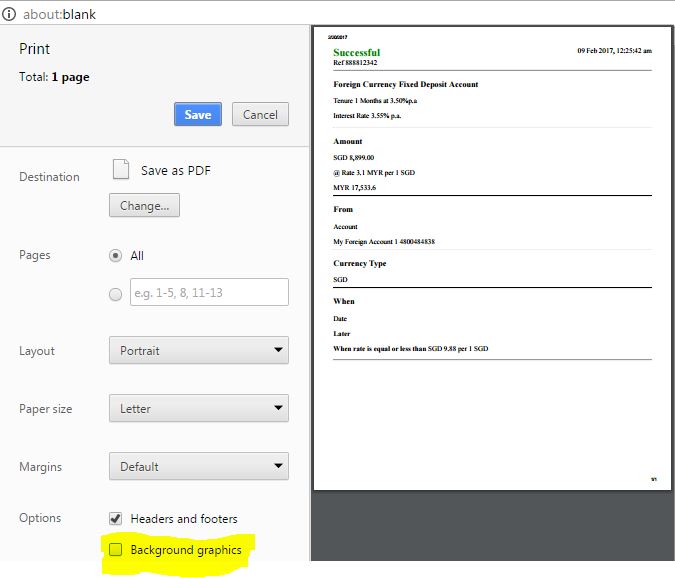The image size is (675, 577).
Task: Click My Foreign Account 1 4800484838 text
Action: (384, 242)
